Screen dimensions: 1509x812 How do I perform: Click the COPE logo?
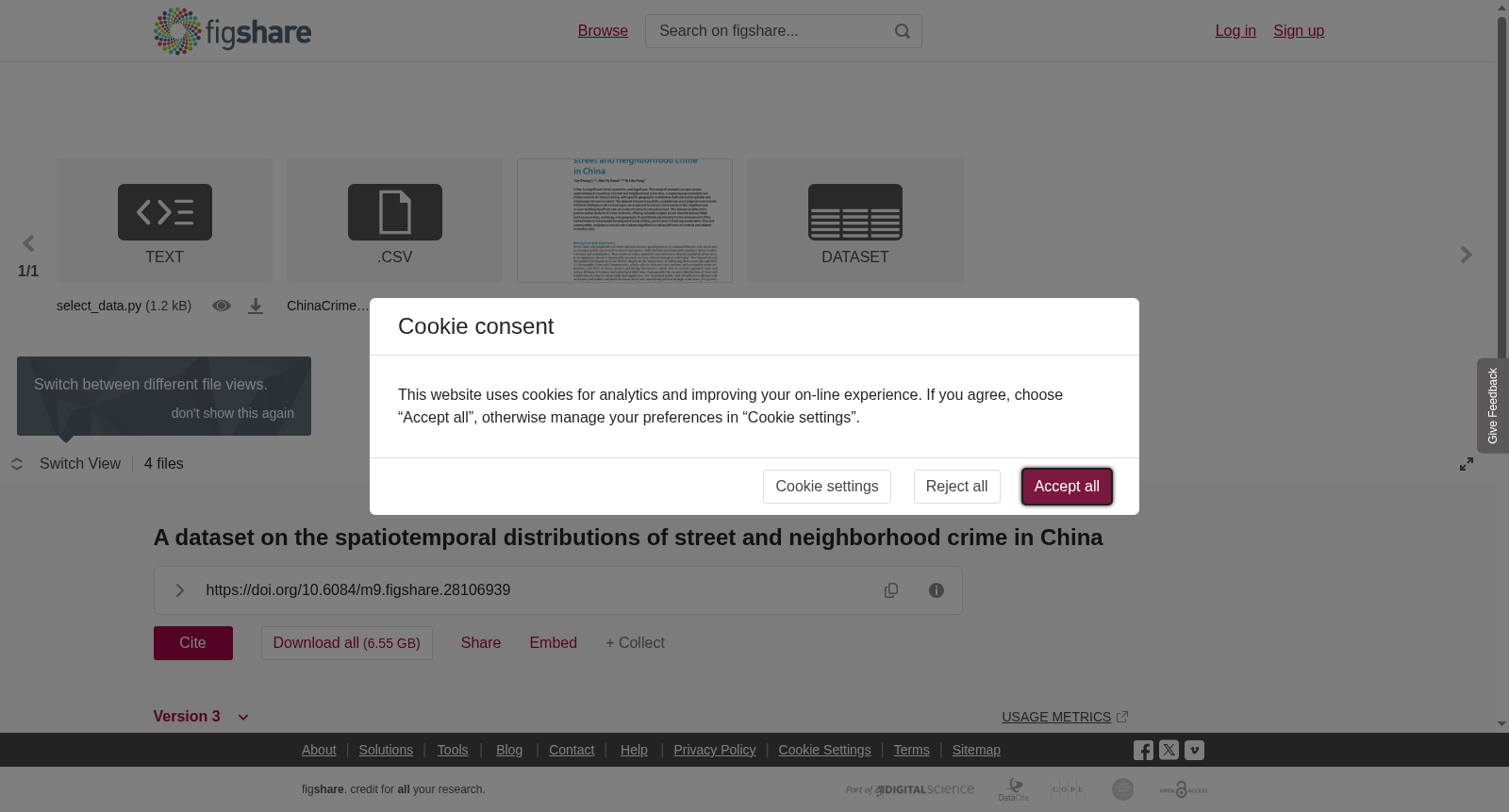[x=1068, y=789]
